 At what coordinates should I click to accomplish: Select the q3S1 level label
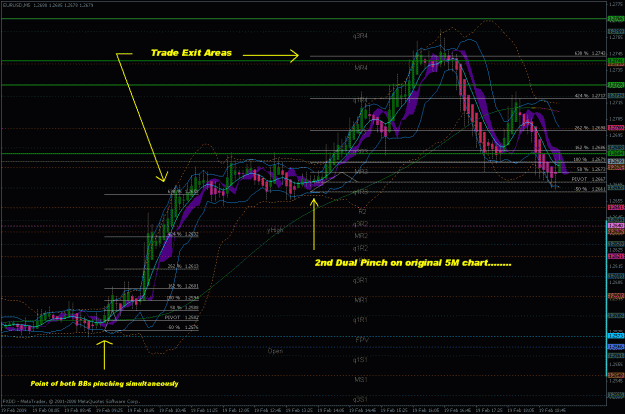360,399
